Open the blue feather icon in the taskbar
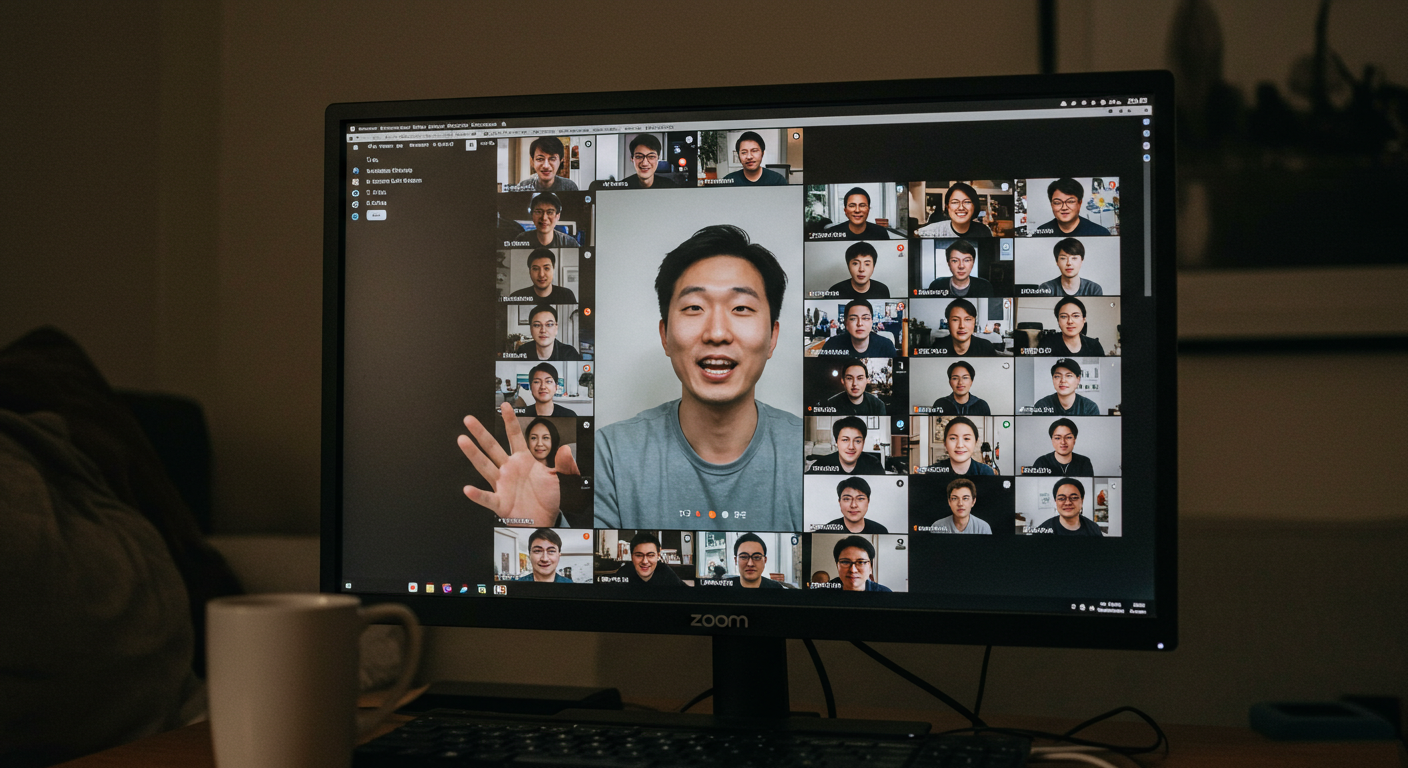The image size is (1408, 768). coord(464,588)
